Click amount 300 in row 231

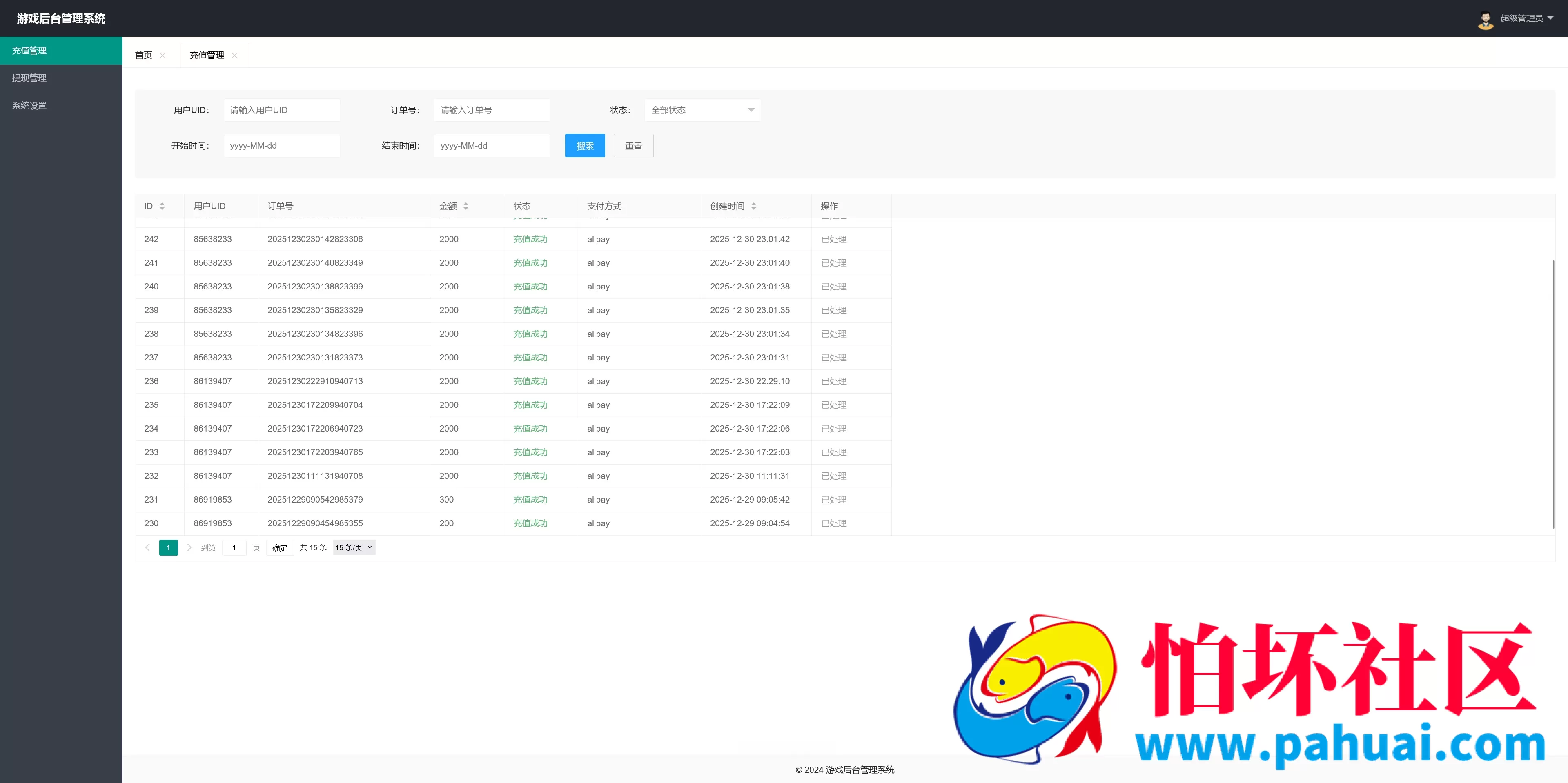pyautogui.click(x=447, y=500)
